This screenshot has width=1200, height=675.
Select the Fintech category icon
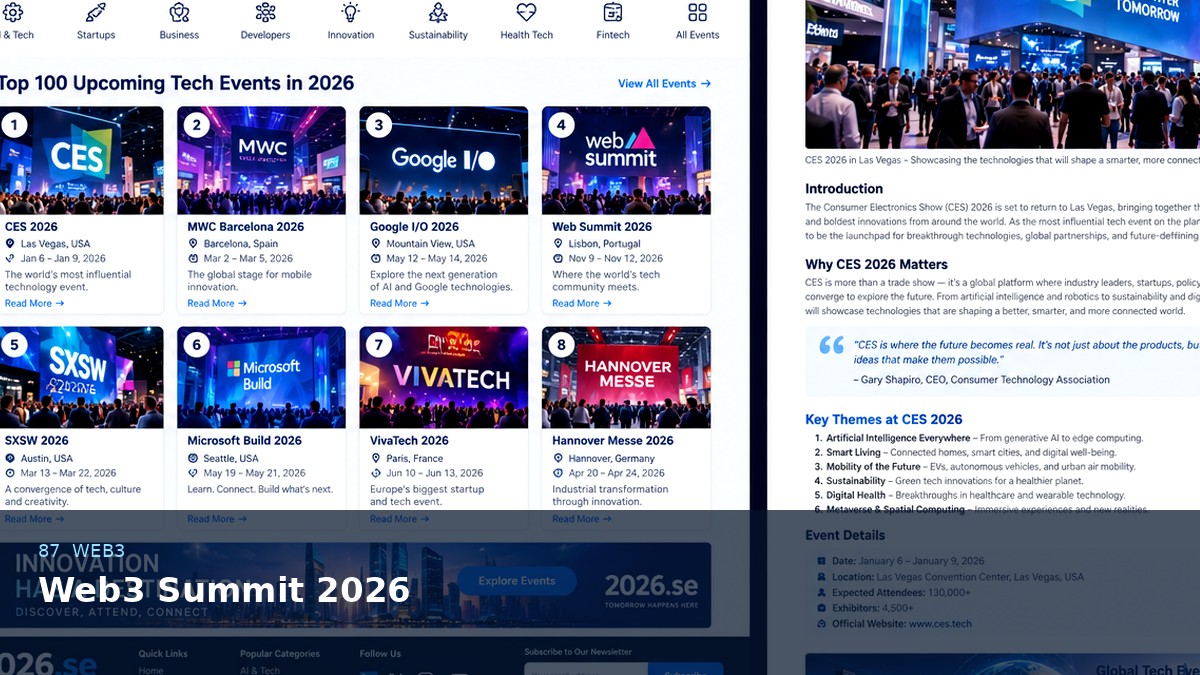coord(613,12)
